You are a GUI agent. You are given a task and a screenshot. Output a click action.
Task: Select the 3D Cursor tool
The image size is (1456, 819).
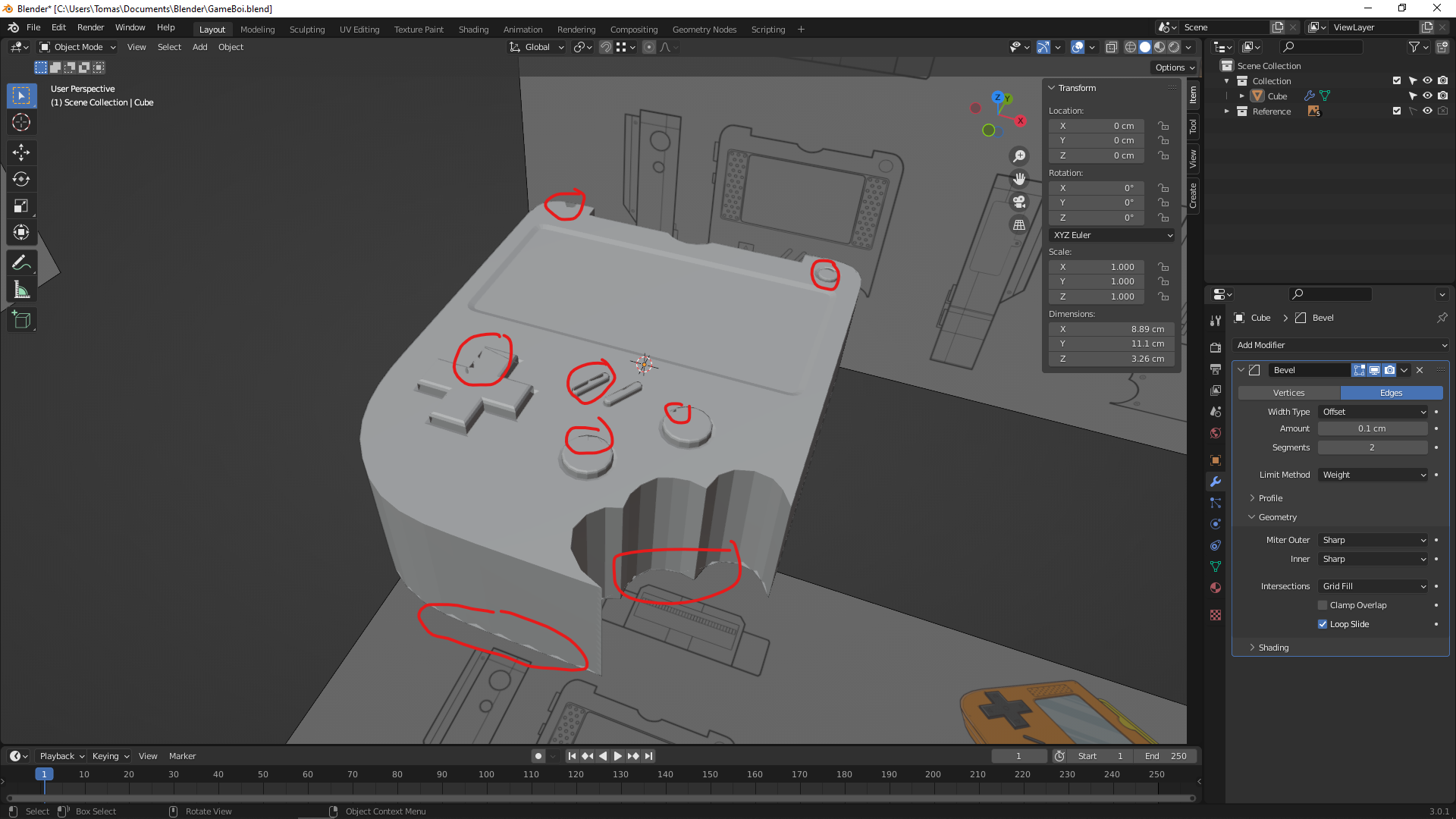tap(21, 122)
